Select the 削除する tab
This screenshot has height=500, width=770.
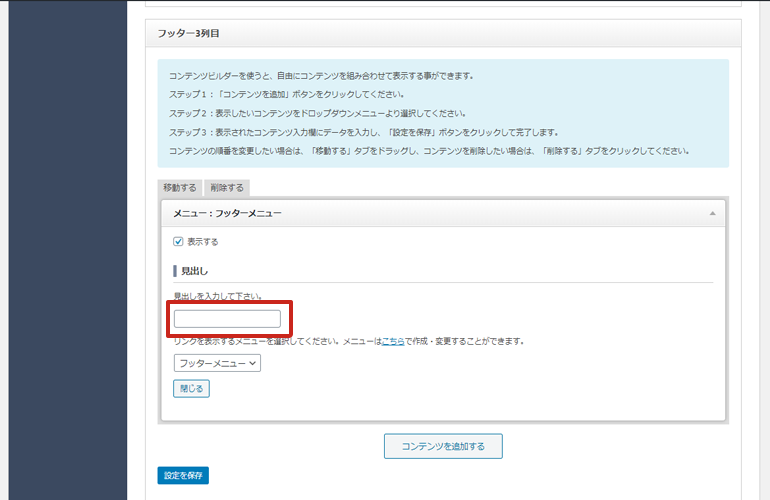pyautogui.click(x=226, y=188)
